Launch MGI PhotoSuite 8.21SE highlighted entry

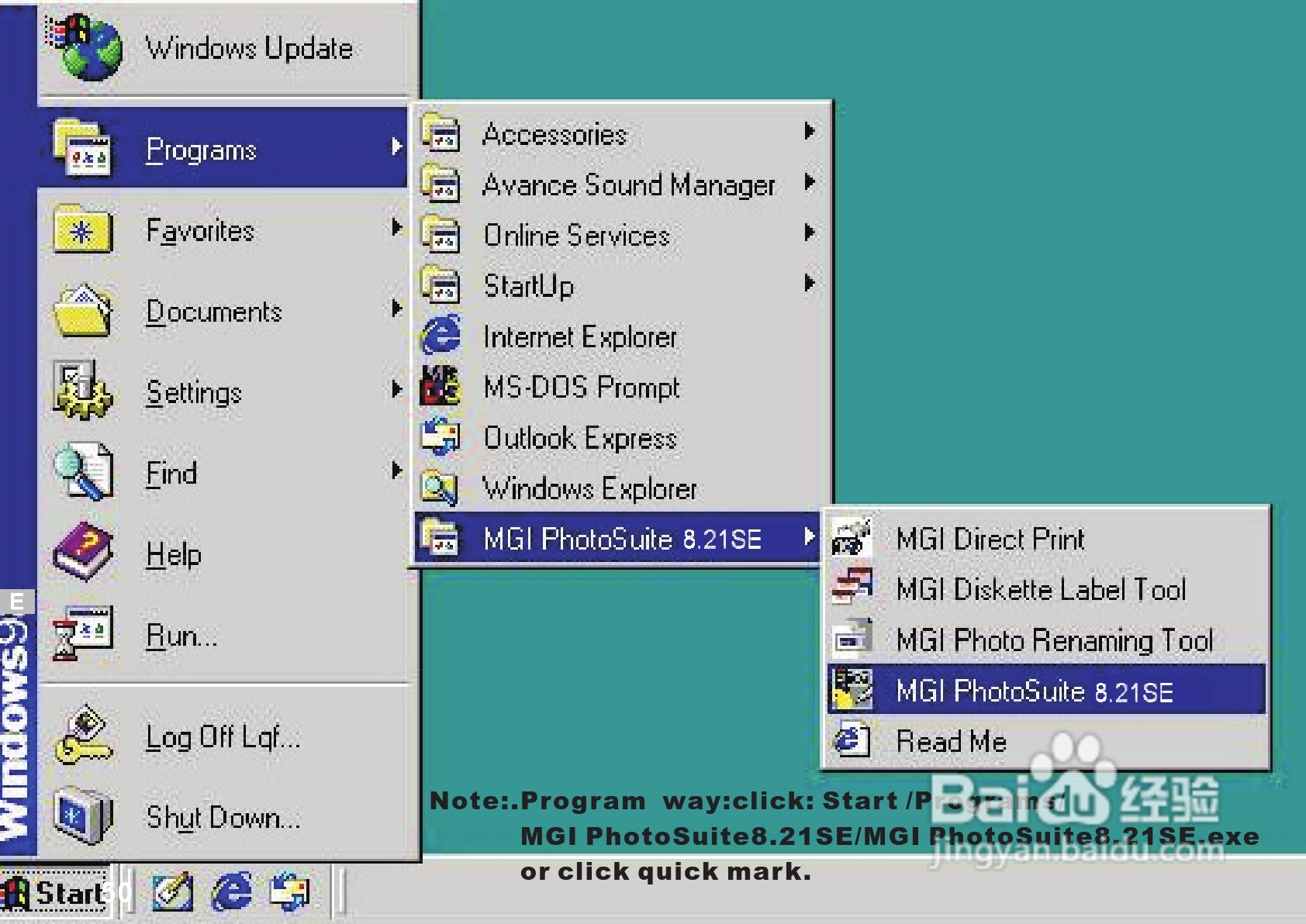pos(1046,689)
